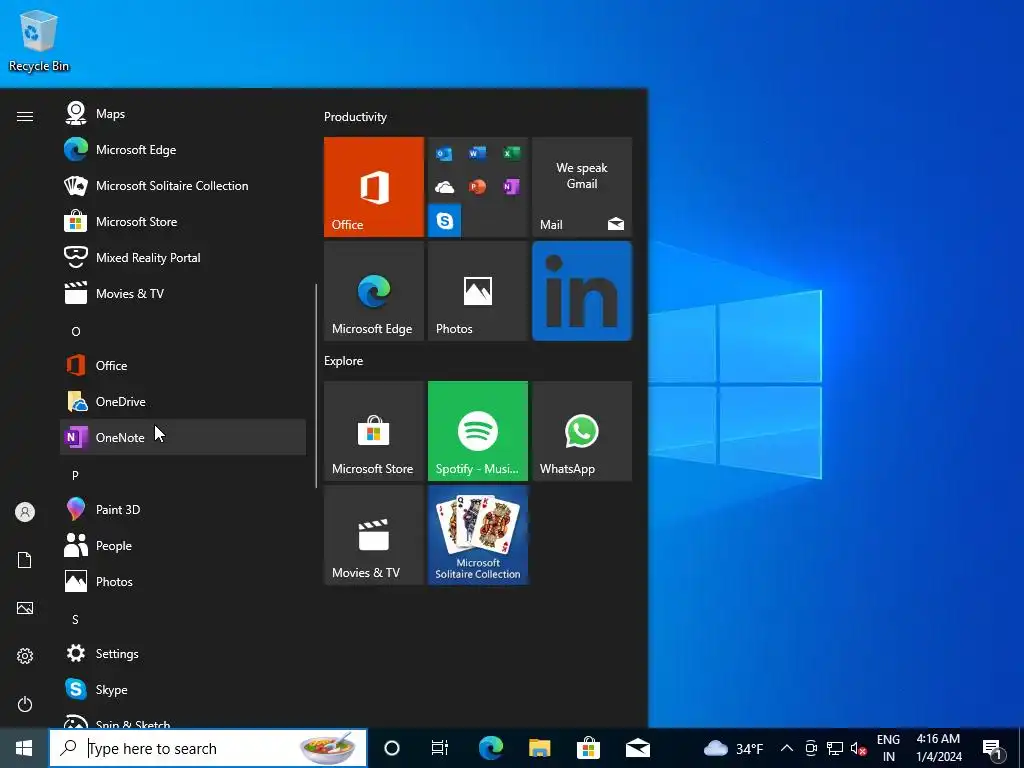Jump to letter P section header

coord(75,475)
